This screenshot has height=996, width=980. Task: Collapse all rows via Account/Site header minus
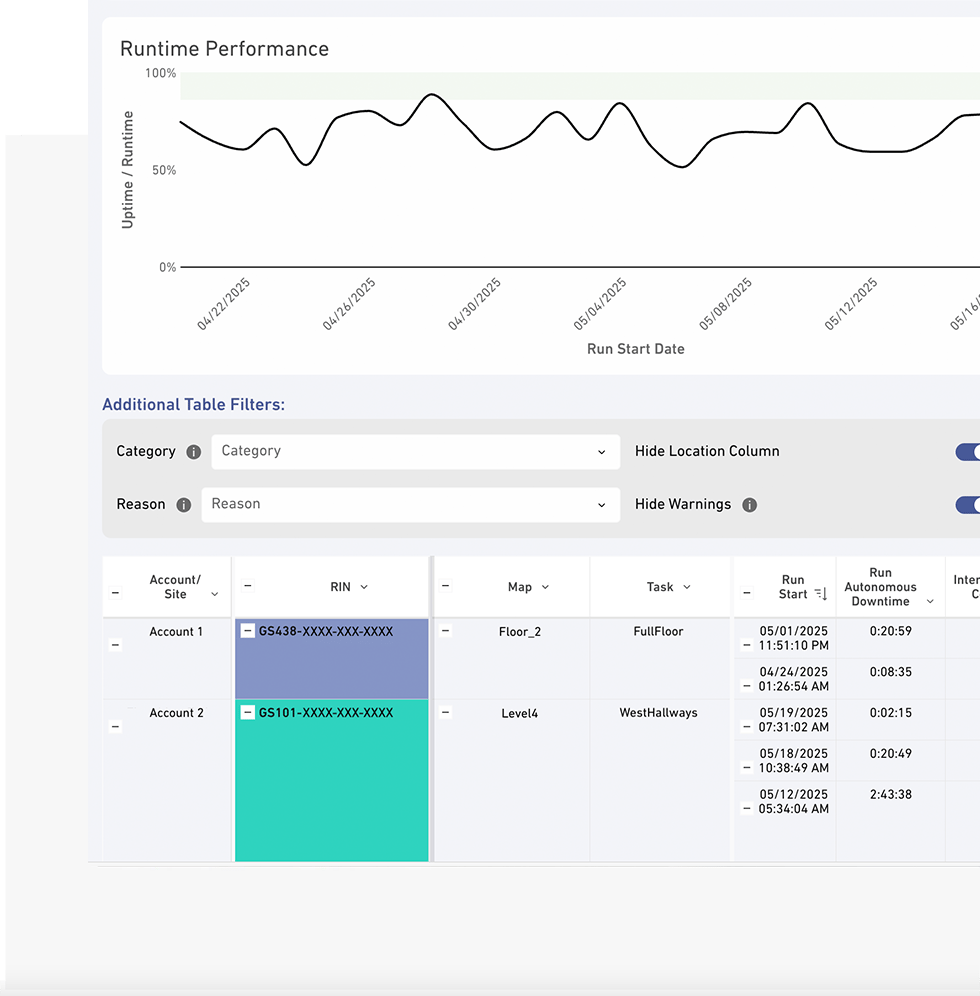point(115,593)
